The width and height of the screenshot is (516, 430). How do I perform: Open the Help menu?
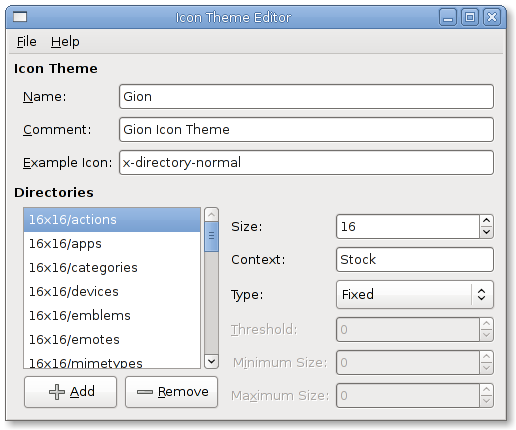(x=65, y=42)
